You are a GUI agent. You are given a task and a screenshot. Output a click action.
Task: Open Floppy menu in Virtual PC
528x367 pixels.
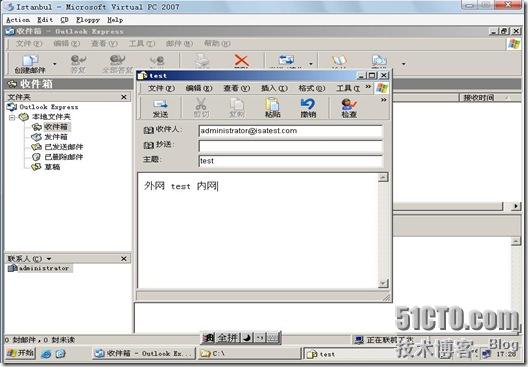(x=88, y=20)
